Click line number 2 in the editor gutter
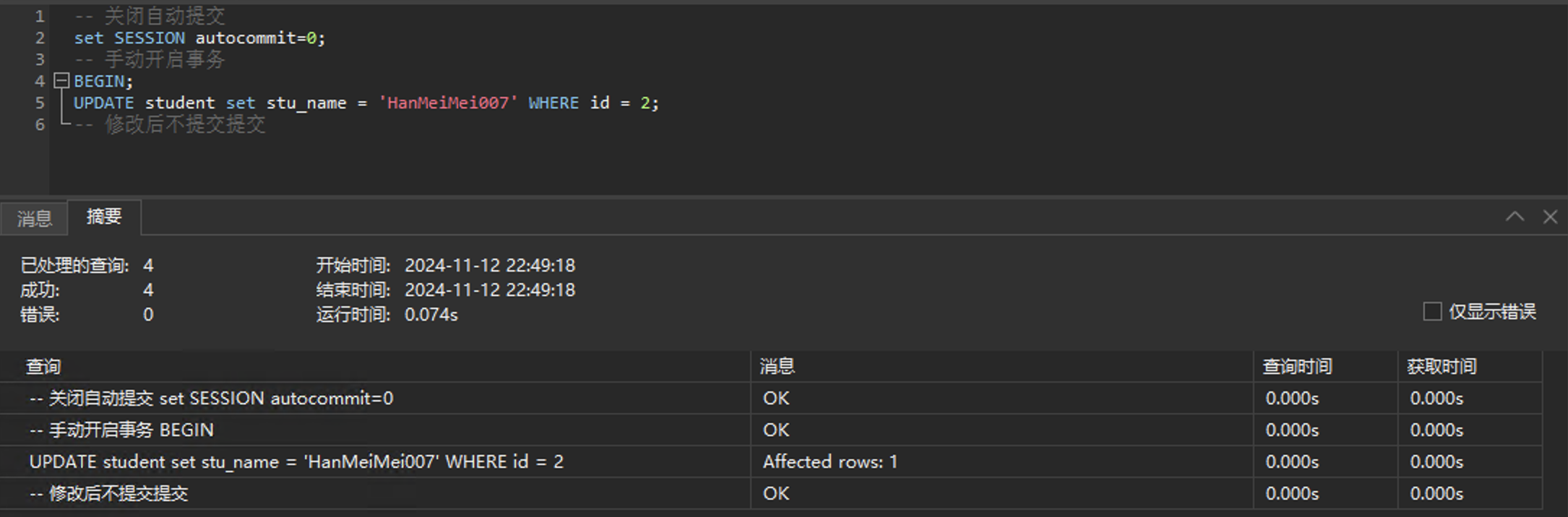 40,38
